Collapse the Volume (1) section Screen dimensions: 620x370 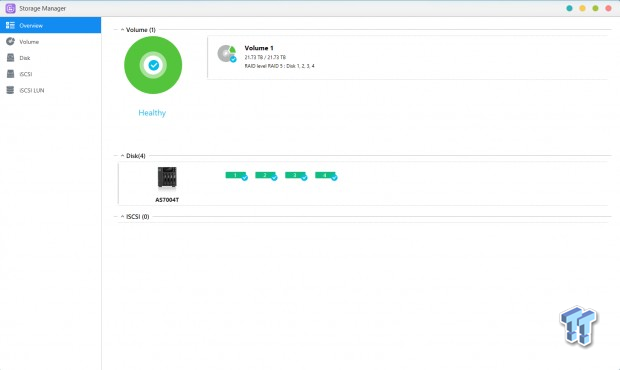pos(122,30)
